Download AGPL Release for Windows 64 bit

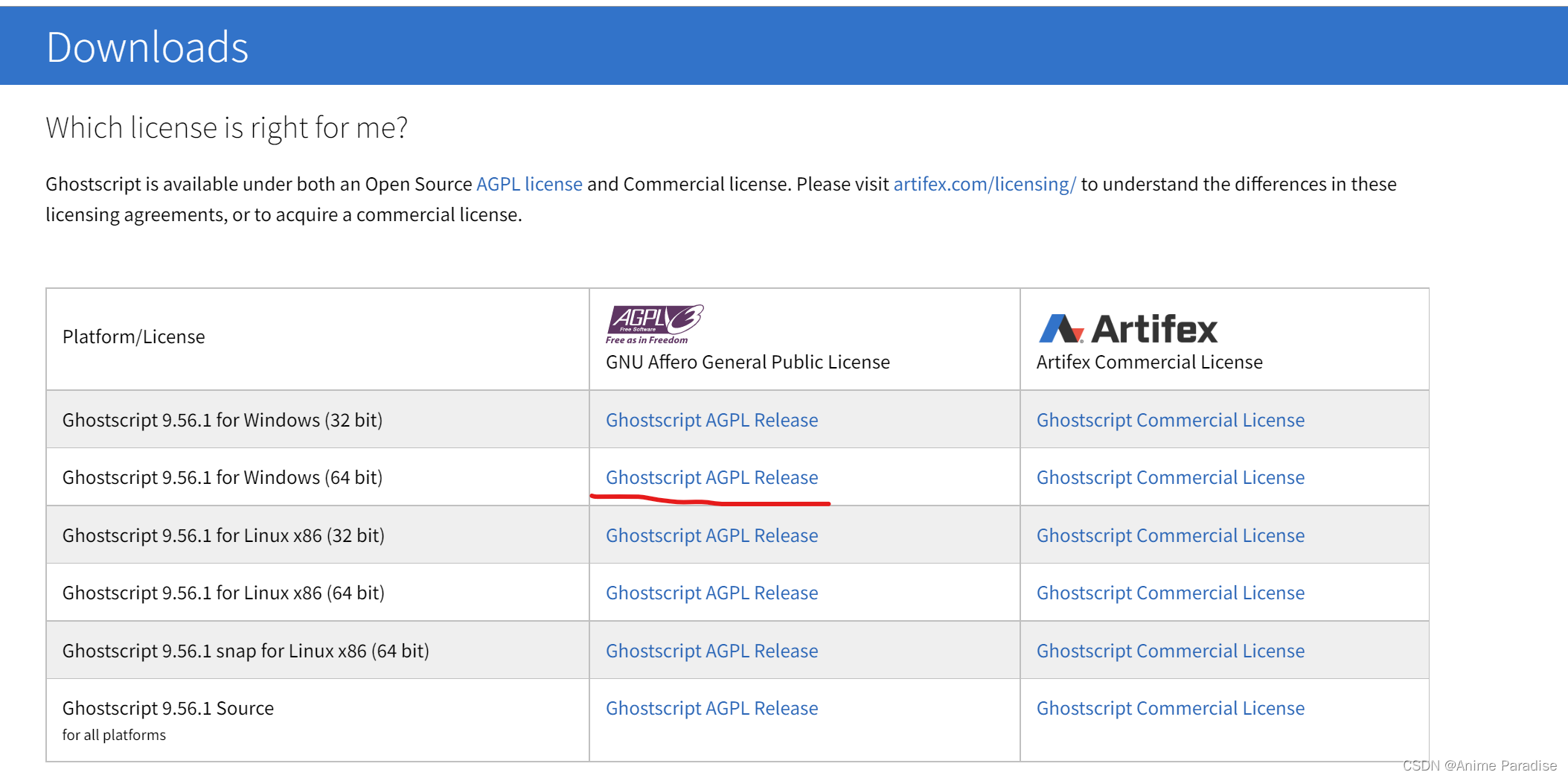click(711, 477)
